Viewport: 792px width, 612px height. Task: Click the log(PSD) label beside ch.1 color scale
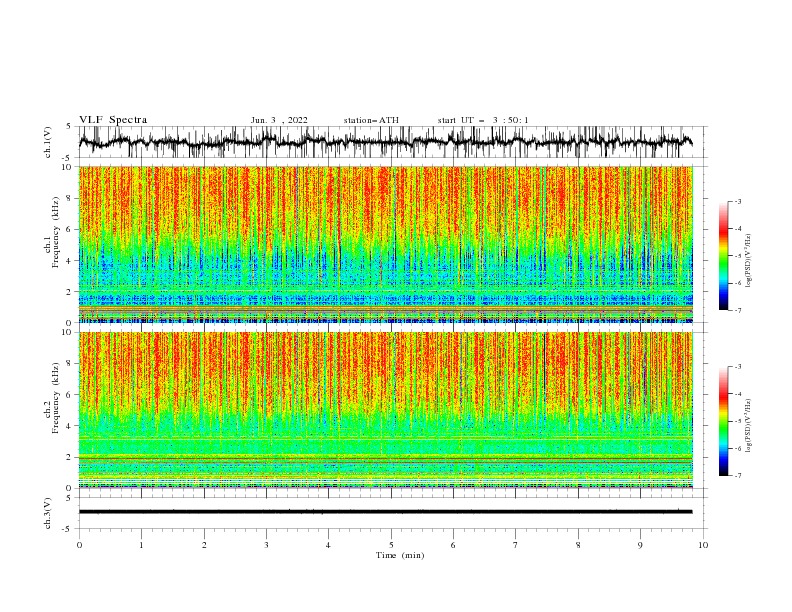pos(748,261)
